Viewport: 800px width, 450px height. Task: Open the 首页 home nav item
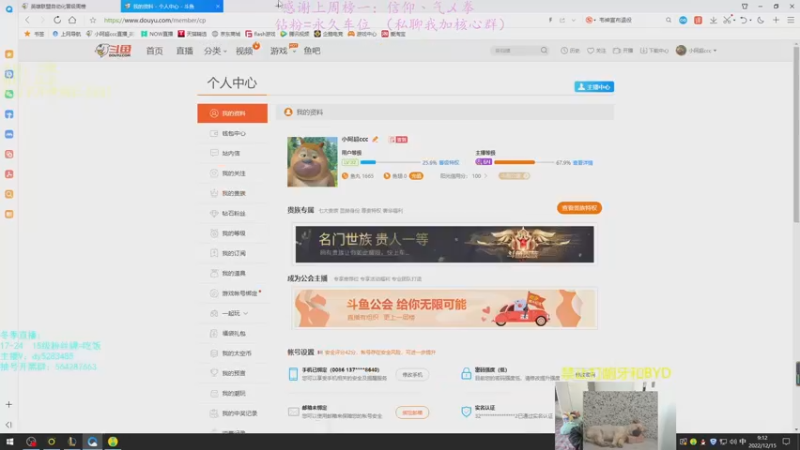click(x=155, y=51)
